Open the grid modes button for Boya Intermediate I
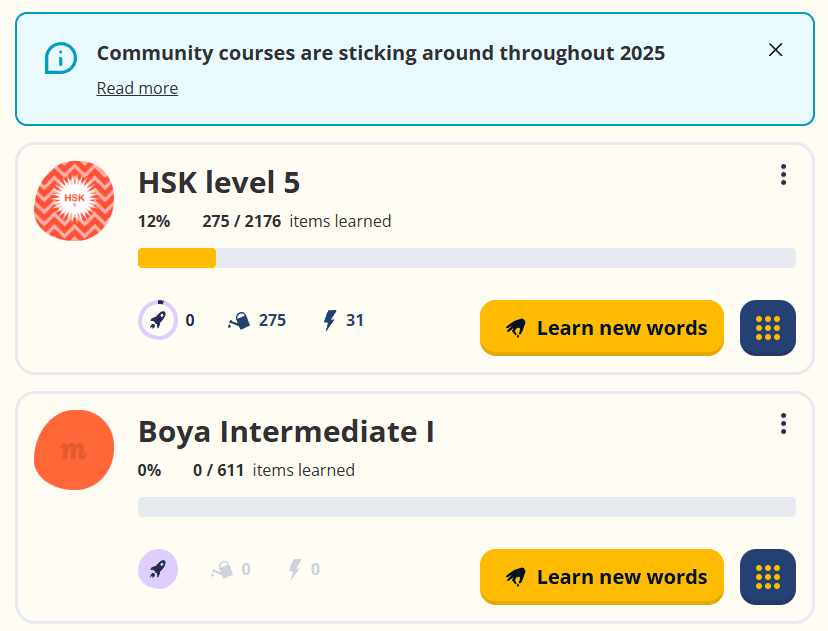Screen dimensions: 828x631 click(767, 577)
